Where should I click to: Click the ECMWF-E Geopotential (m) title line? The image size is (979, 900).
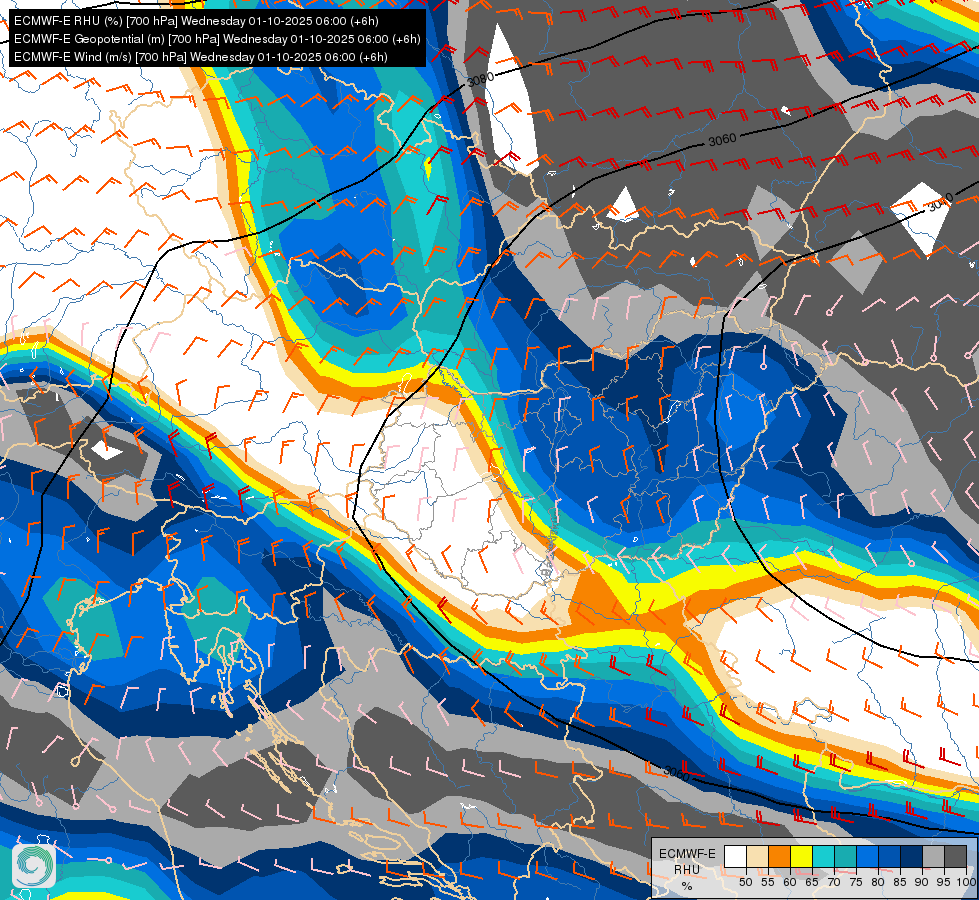(x=217, y=39)
